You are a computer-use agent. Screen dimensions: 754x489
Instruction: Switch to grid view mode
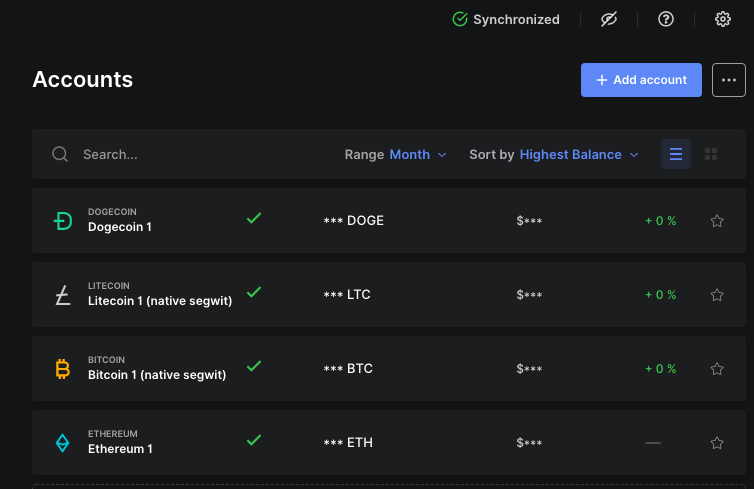[711, 154]
